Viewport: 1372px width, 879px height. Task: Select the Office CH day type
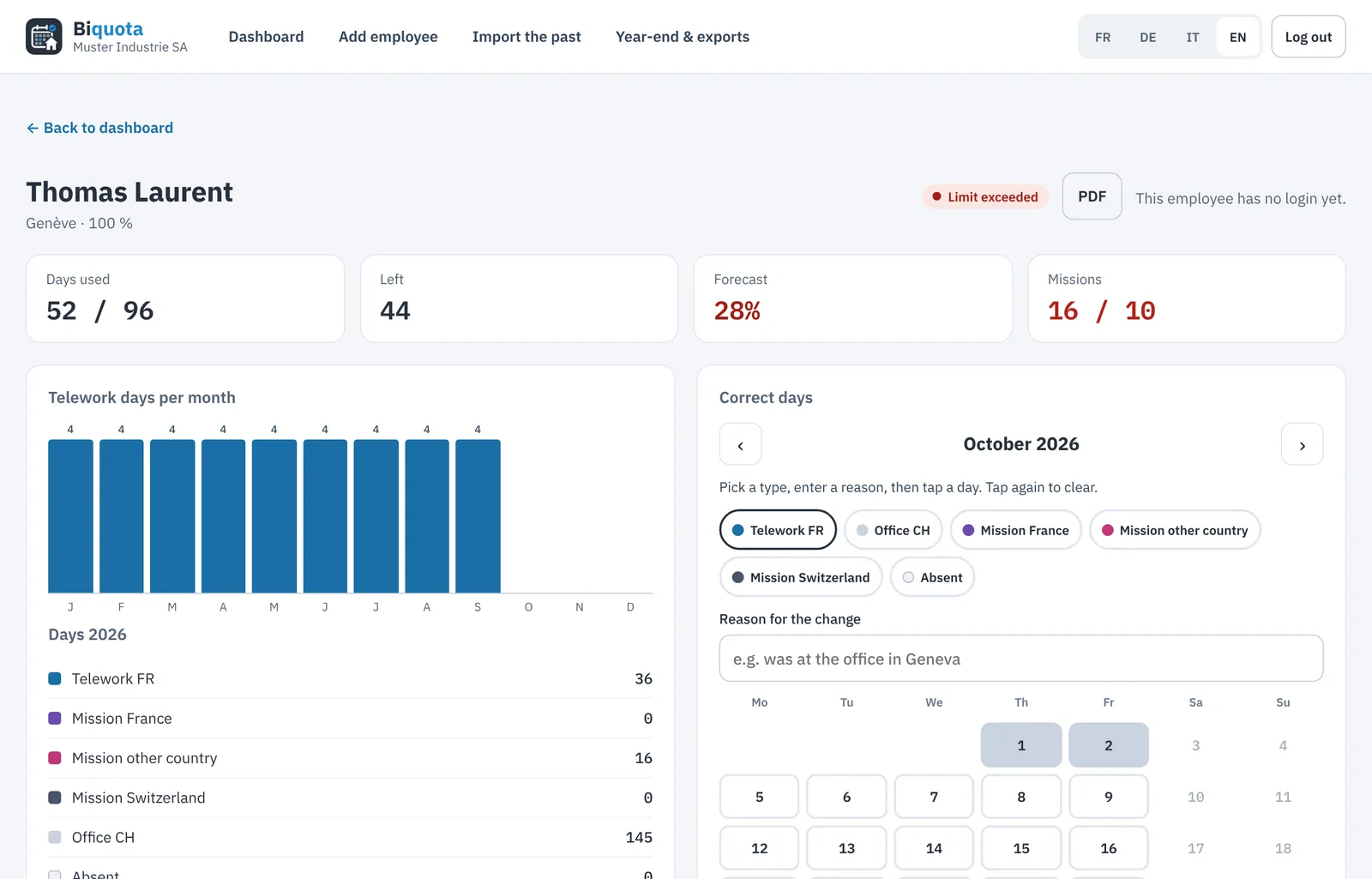pyautogui.click(x=894, y=530)
